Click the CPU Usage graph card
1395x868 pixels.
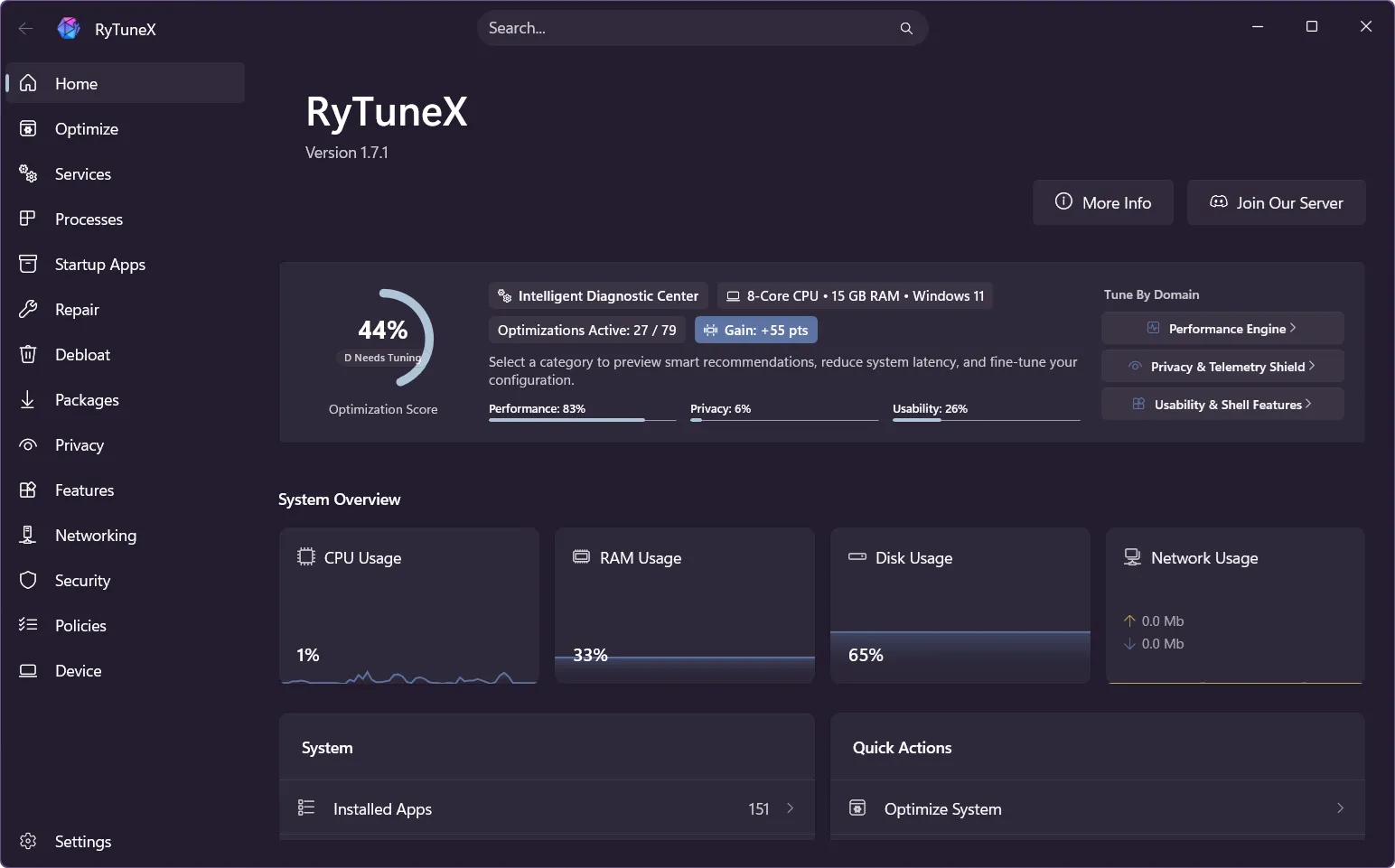(x=409, y=605)
